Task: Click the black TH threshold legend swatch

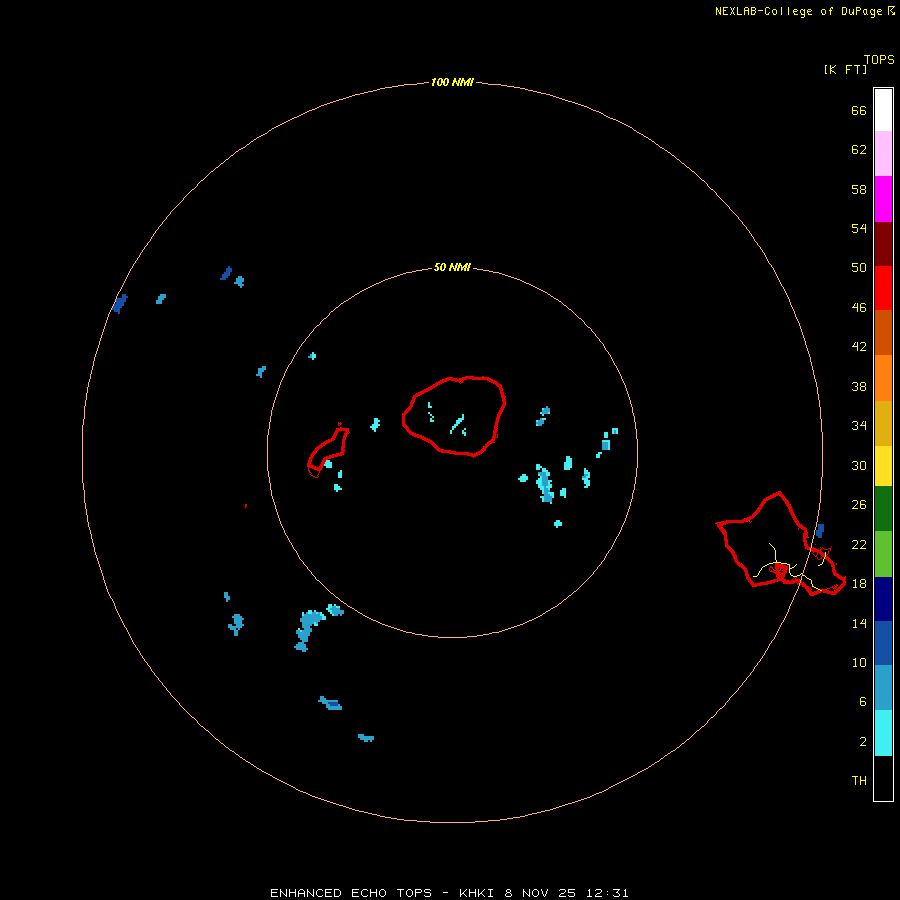Action: pyautogui.click(x=883, y=778)
